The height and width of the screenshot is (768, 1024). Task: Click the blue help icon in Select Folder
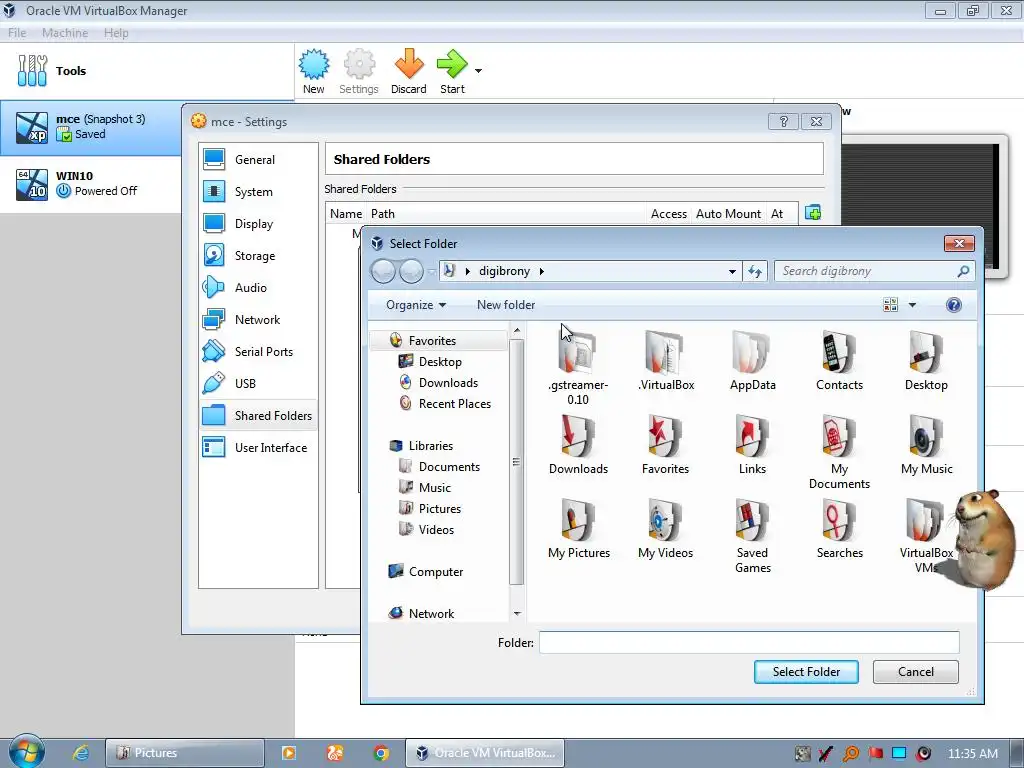click(953, 305)
